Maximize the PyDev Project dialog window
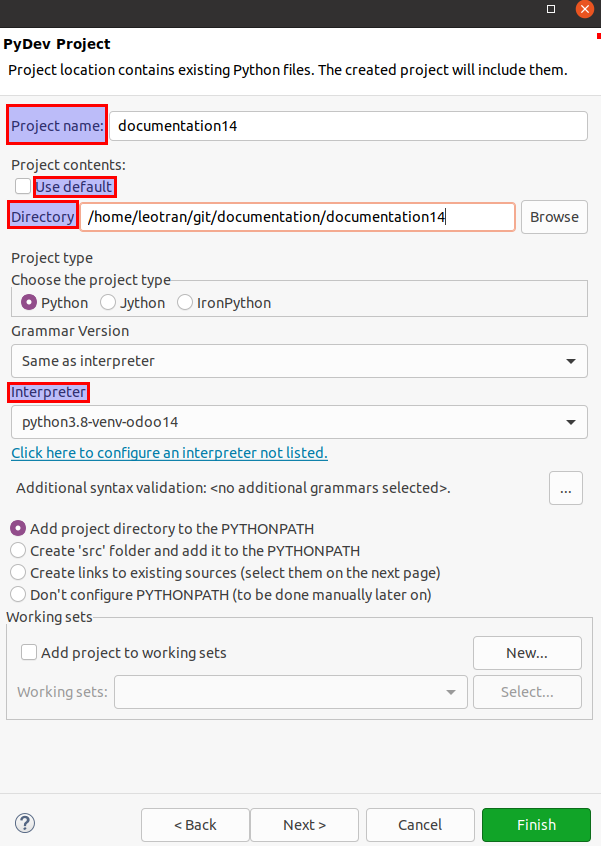The image size is (601, 846). tap(551, 8)
